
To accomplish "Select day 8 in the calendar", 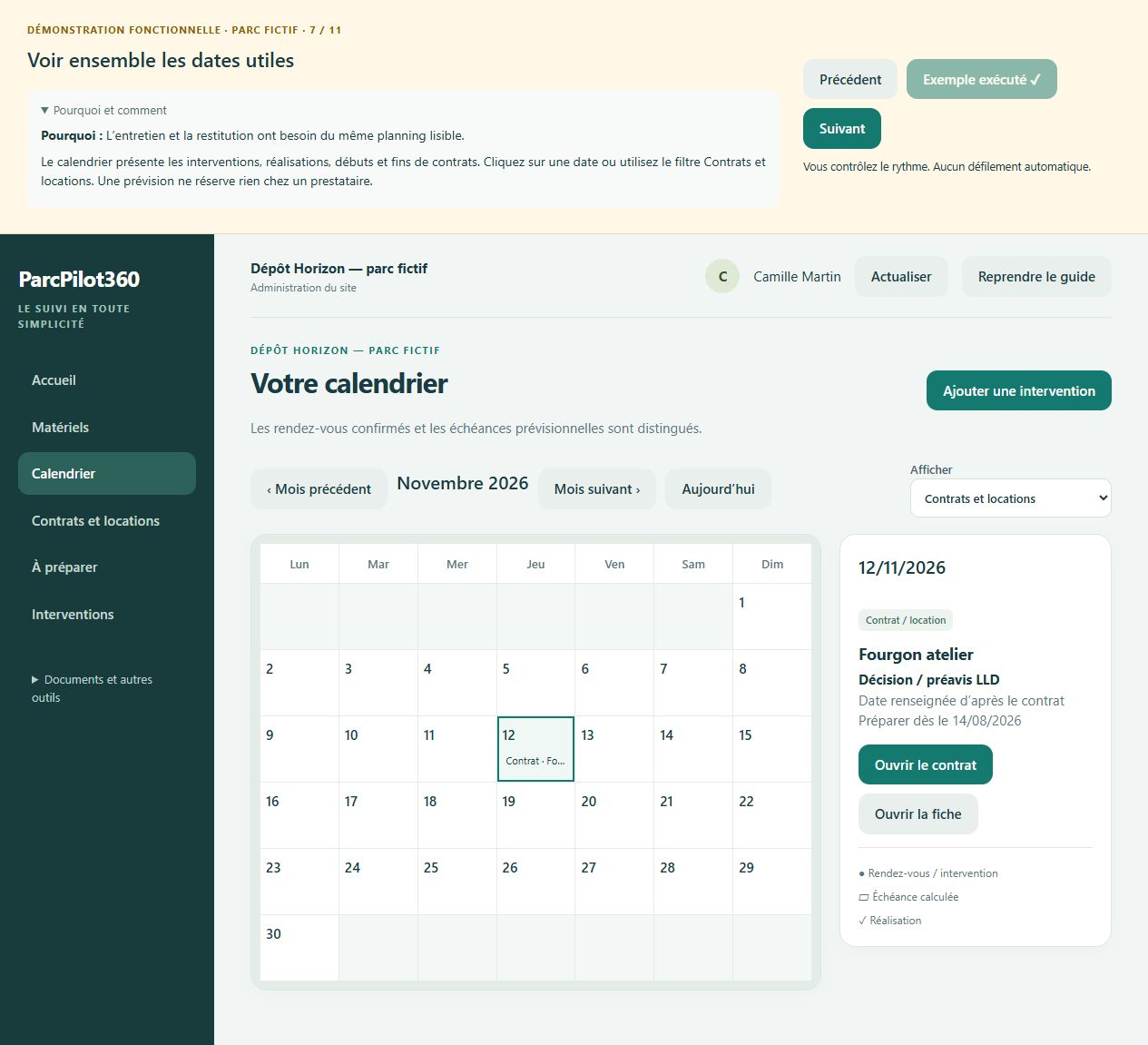I will click(x=772, y=683).
